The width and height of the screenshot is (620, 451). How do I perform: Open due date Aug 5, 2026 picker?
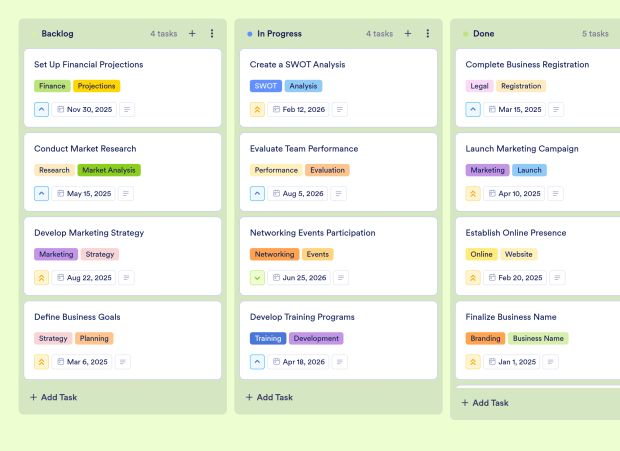[299, 194]
